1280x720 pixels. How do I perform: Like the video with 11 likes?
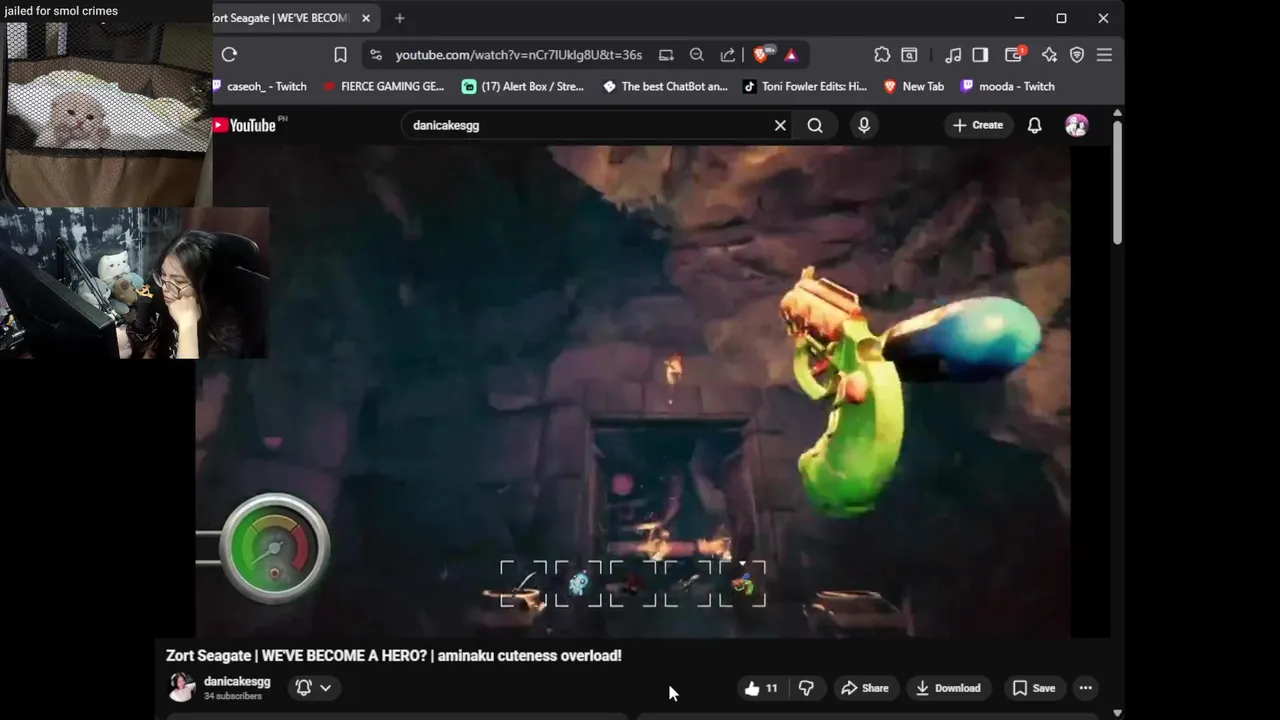762,688
